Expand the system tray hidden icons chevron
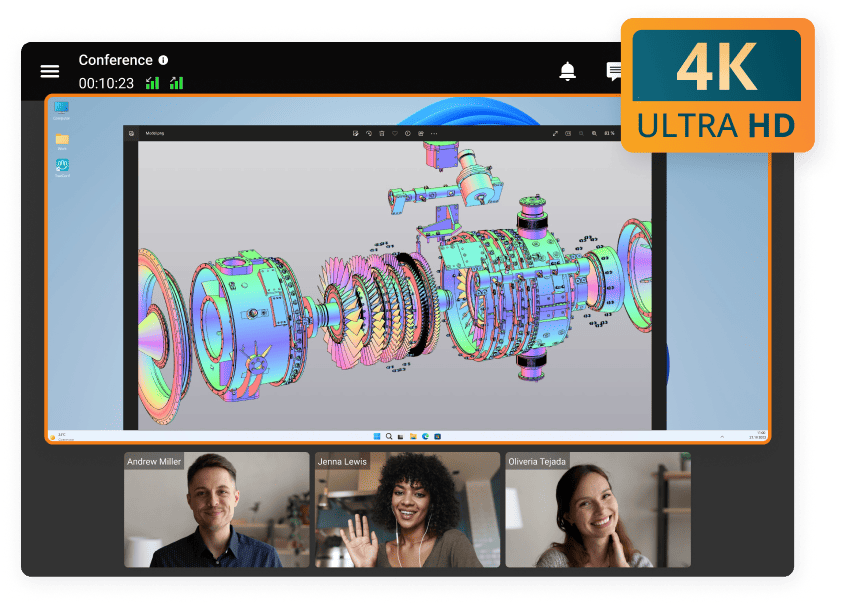844x604 pixels. click(722, 437)
